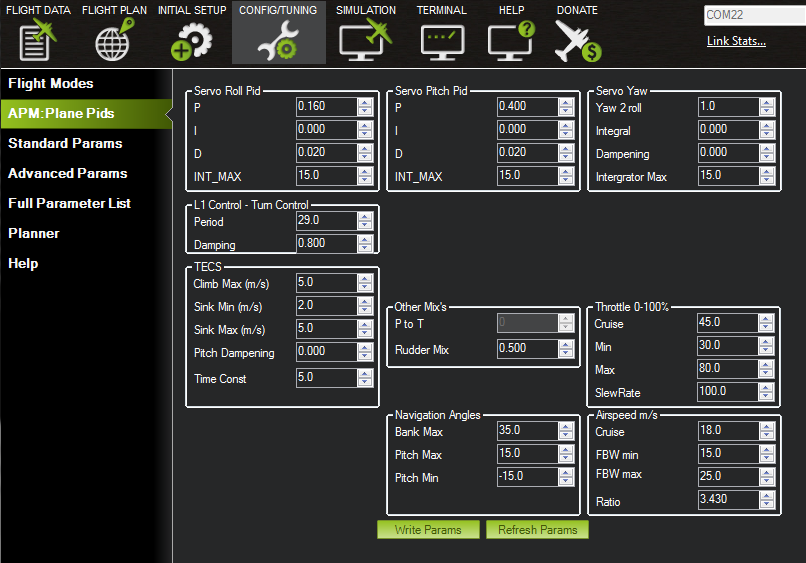Image resolution: width=806 pixels, height=563 pixels.
Task: Click the Write Params button
Action: coord(428,530)
